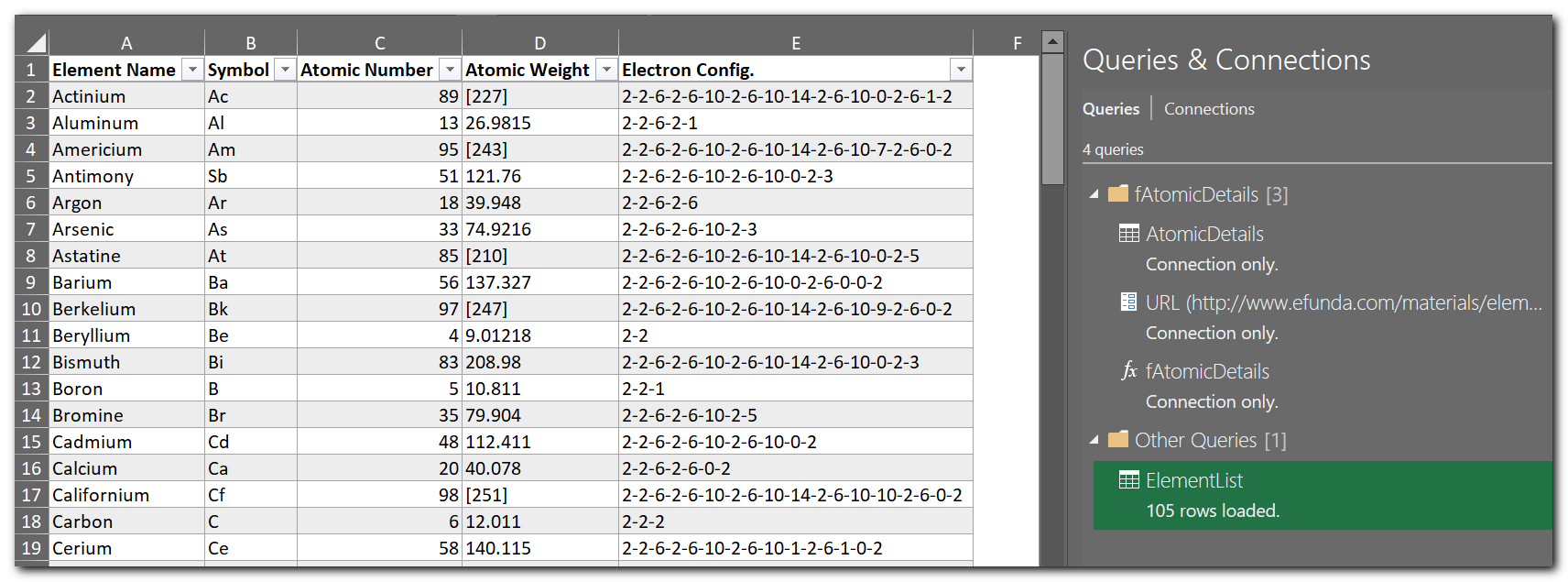
Task: Click the vertical scrollbar thumb
Action: [1053, 119]
